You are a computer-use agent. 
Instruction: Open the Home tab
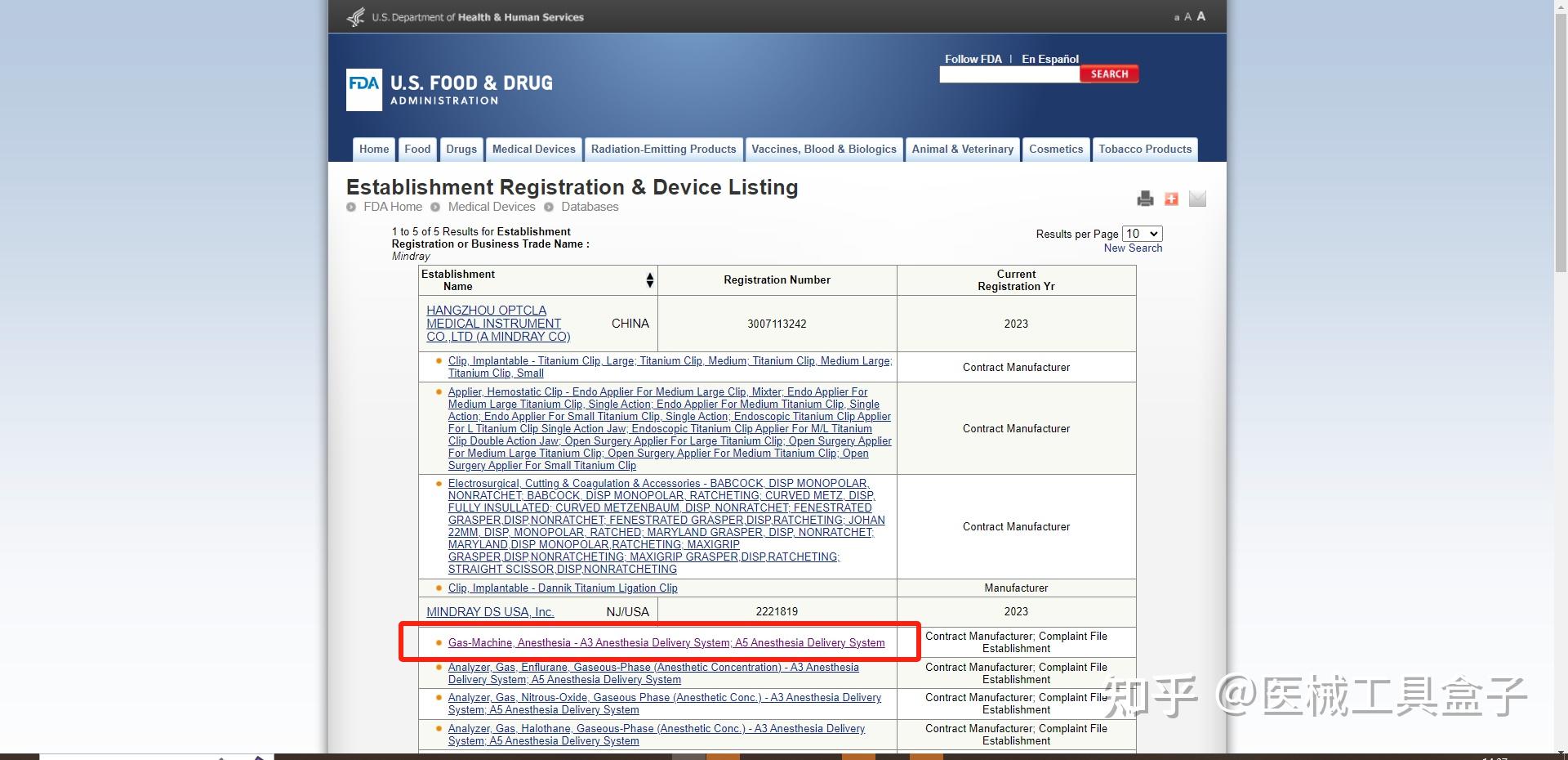(x=374, y=150)
